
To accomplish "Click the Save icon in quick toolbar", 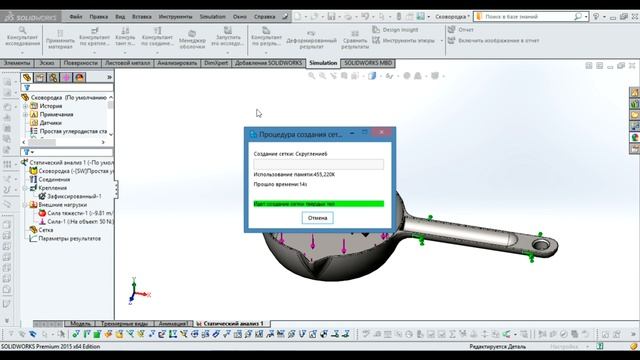I will click(331, 17).
